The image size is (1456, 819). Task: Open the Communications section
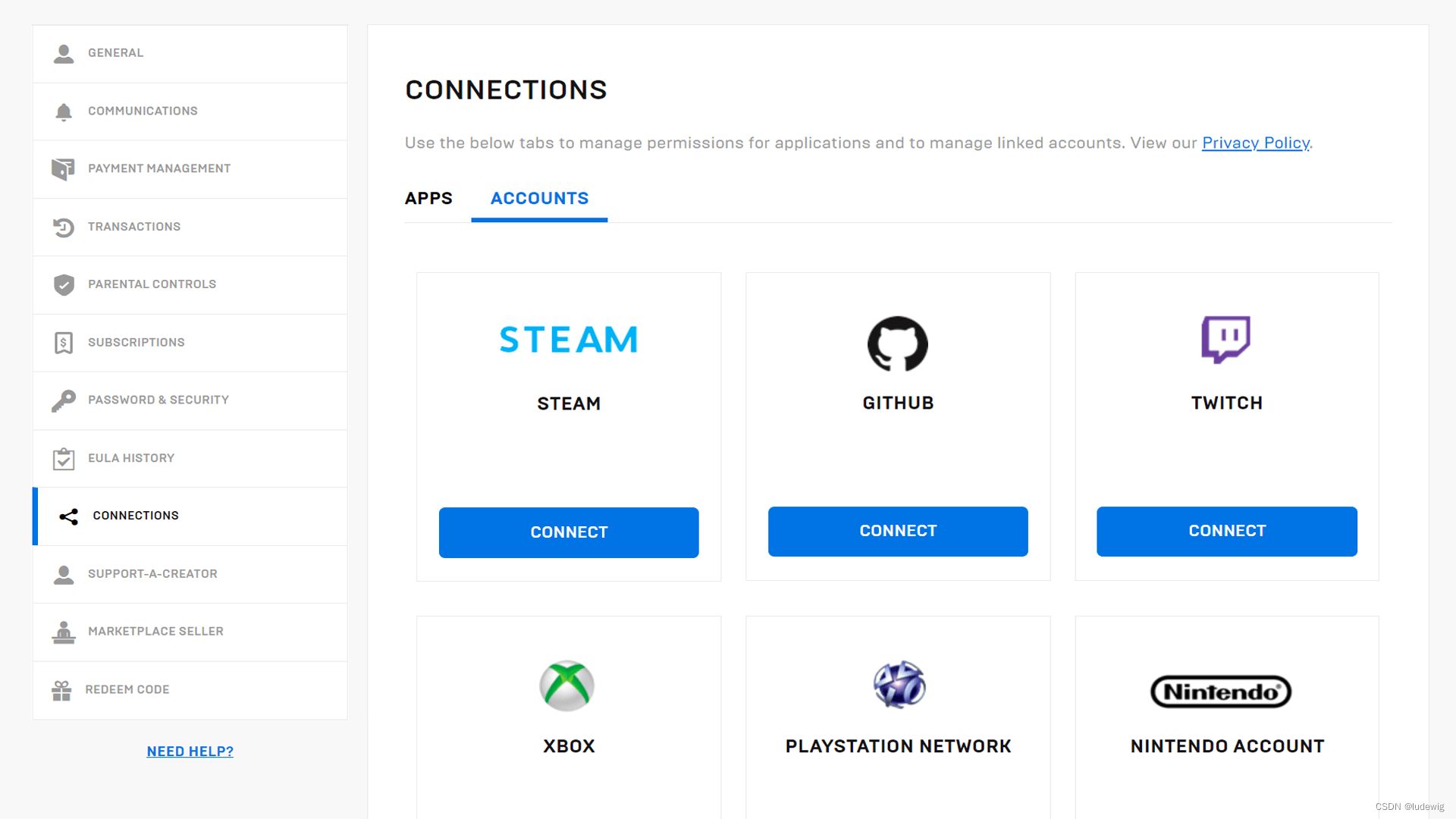point(190,111)
